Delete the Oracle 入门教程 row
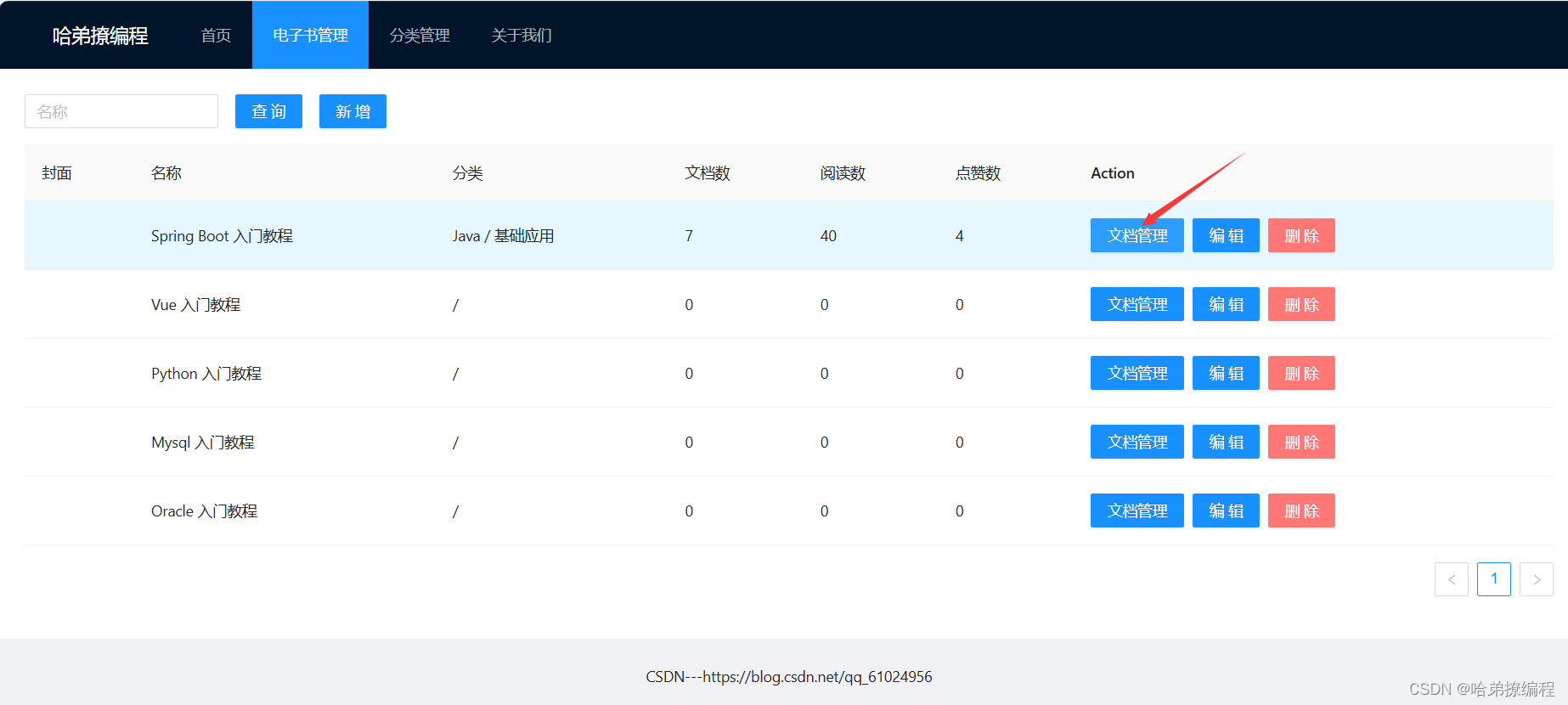The width and height of the screenshot is (1568, 705). (1301, 510)
